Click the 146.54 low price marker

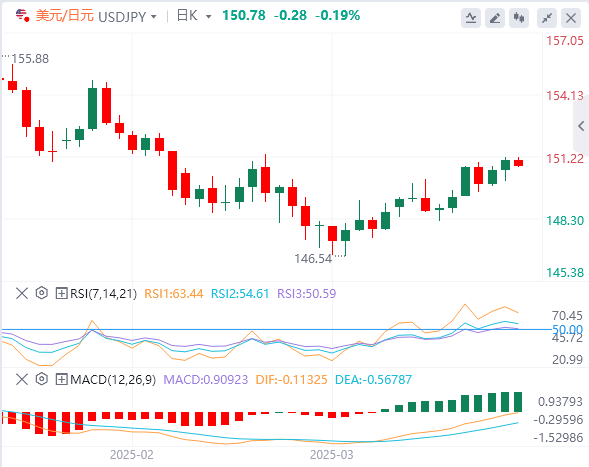click(x=313, y=258)
